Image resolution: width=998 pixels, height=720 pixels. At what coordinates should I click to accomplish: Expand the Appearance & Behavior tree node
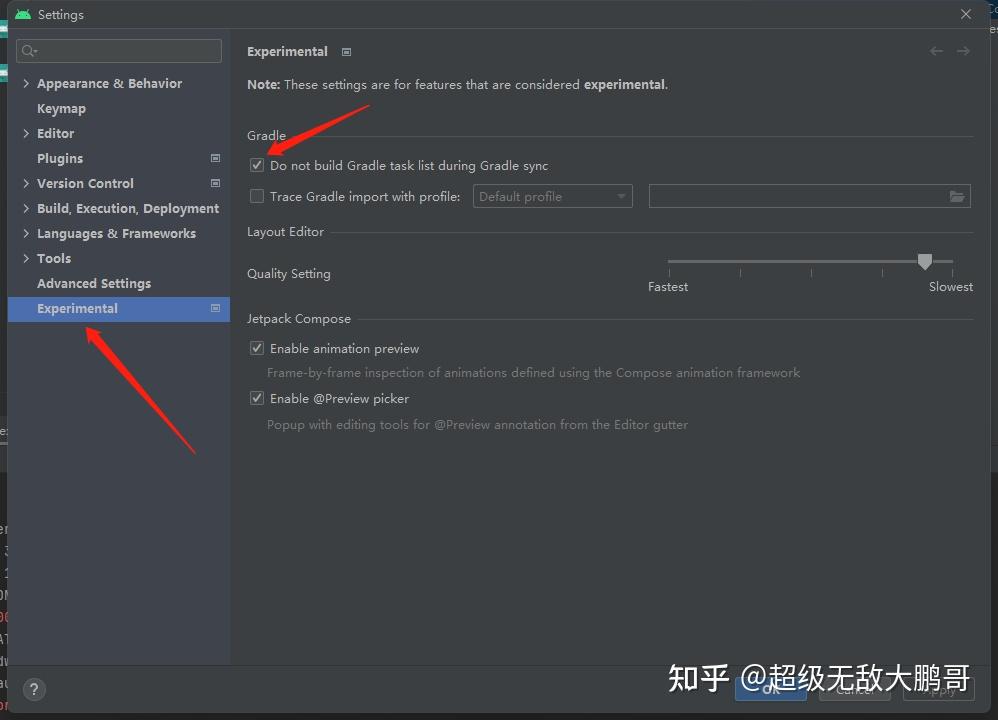[x=27, y=83]
